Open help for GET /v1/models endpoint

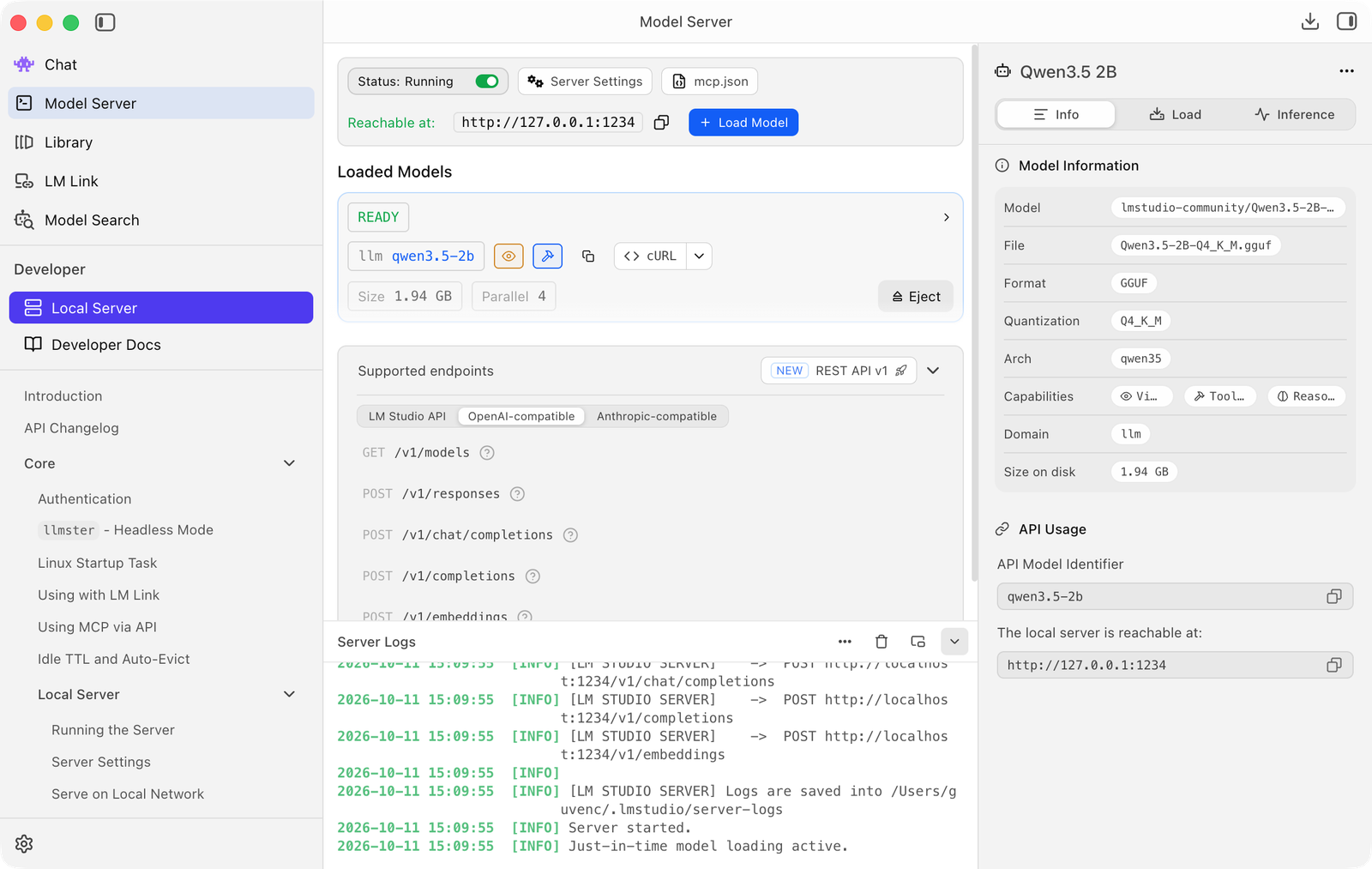(x=487, y=452)
